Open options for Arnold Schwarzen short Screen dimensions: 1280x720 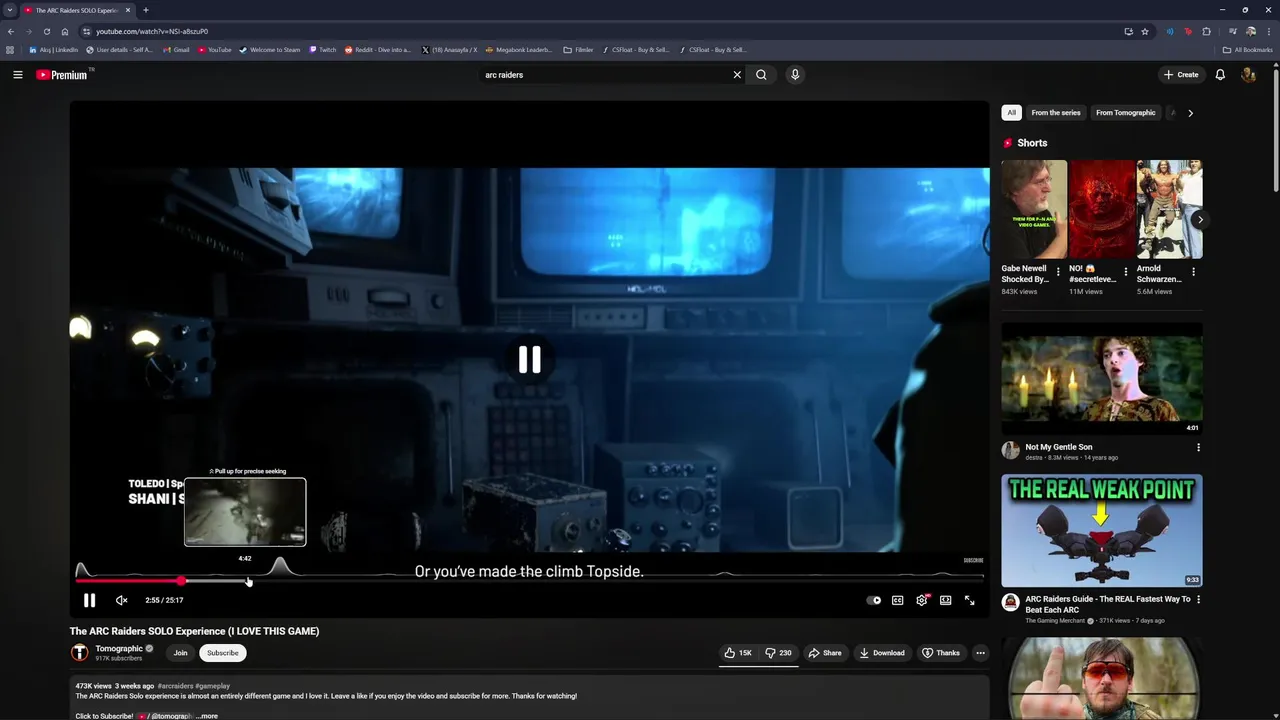click(x=1193, y=272)
